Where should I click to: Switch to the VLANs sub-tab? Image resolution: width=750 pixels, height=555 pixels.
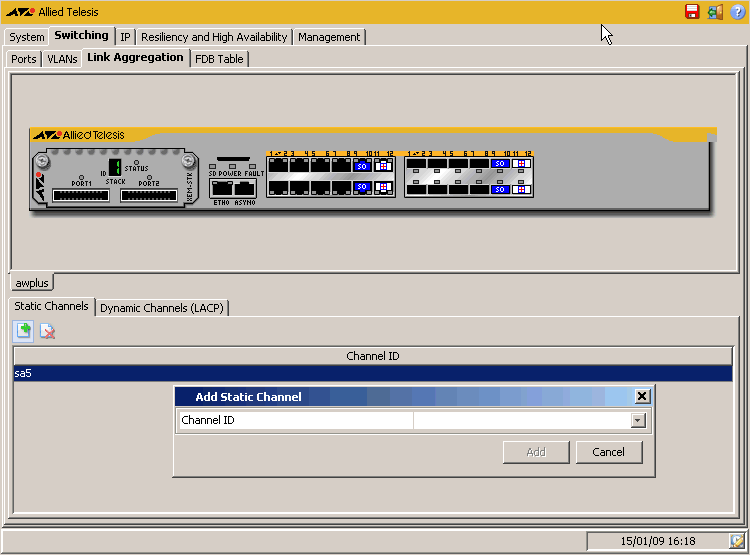(62, 59)
